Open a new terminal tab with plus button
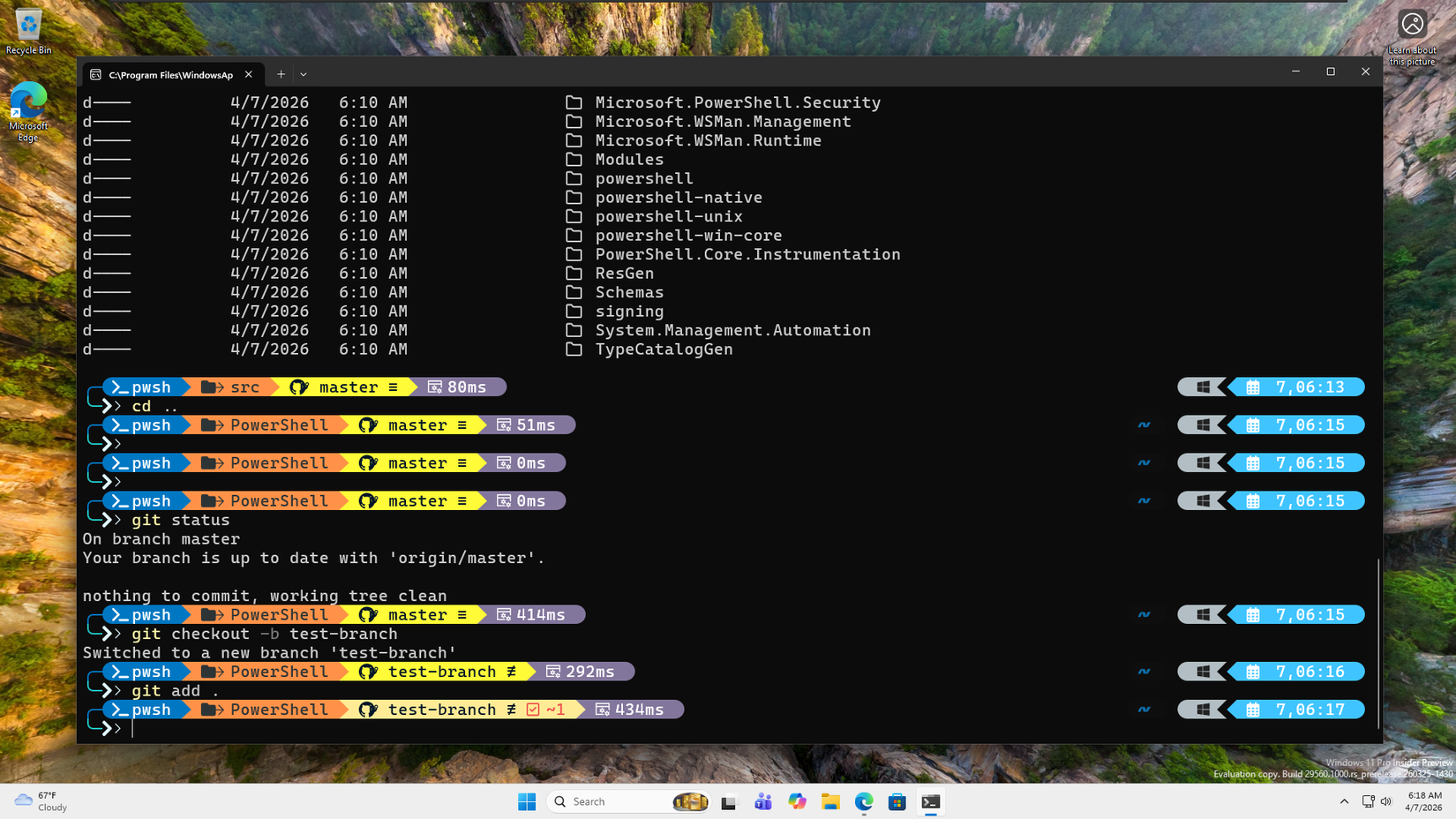 click(x=281, y=75)
